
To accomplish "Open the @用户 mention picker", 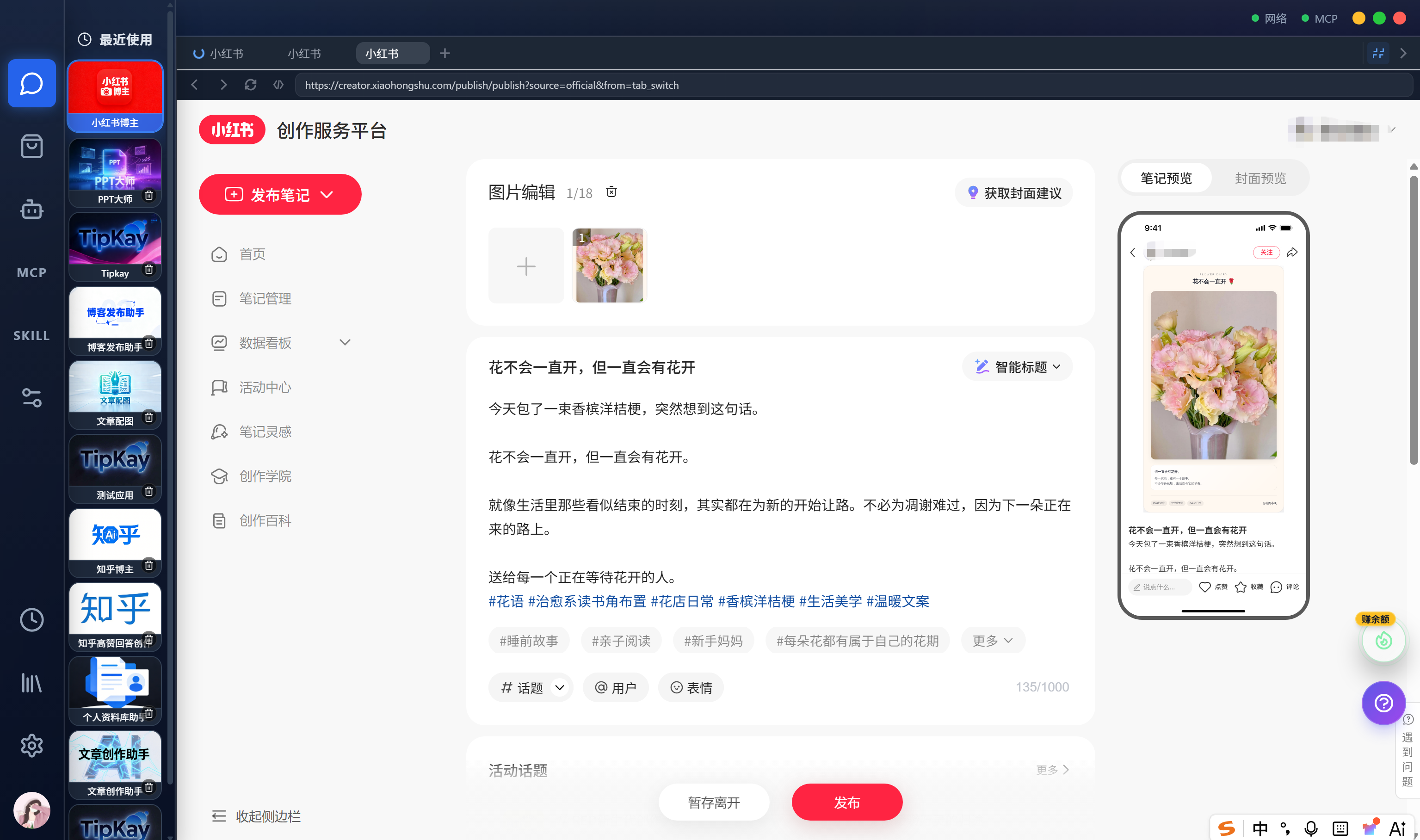I will (x=615, y=687).
